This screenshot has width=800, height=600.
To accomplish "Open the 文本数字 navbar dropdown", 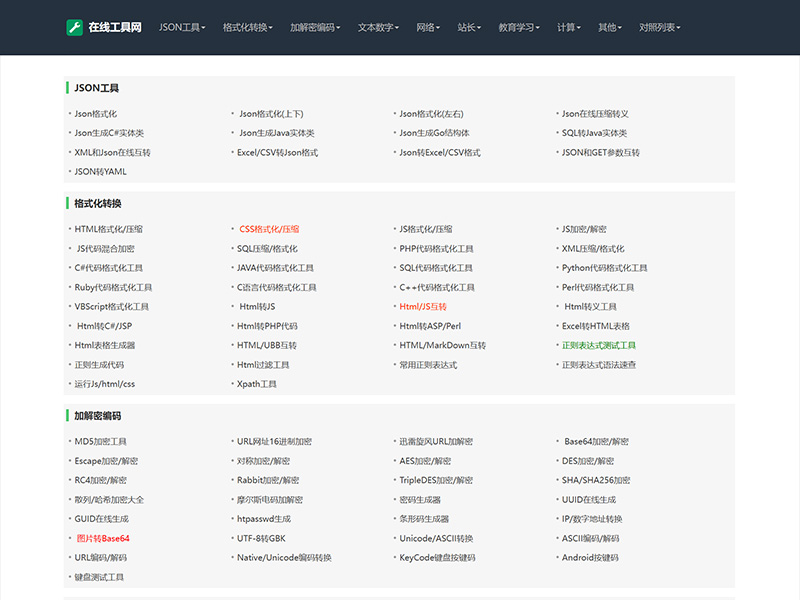I will (x=378, y=28).
